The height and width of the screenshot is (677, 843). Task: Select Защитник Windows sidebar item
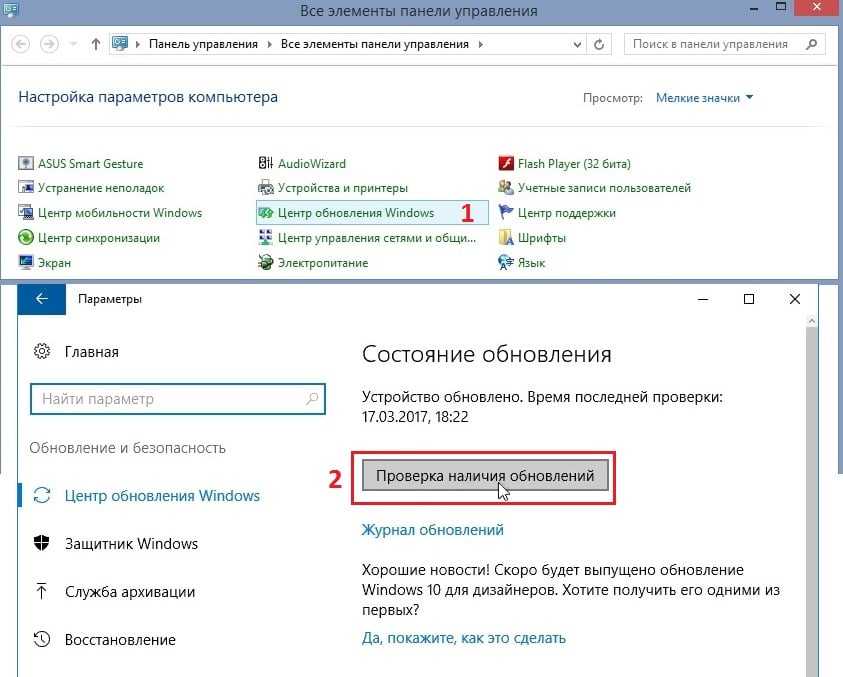click(x=131, y=544)
